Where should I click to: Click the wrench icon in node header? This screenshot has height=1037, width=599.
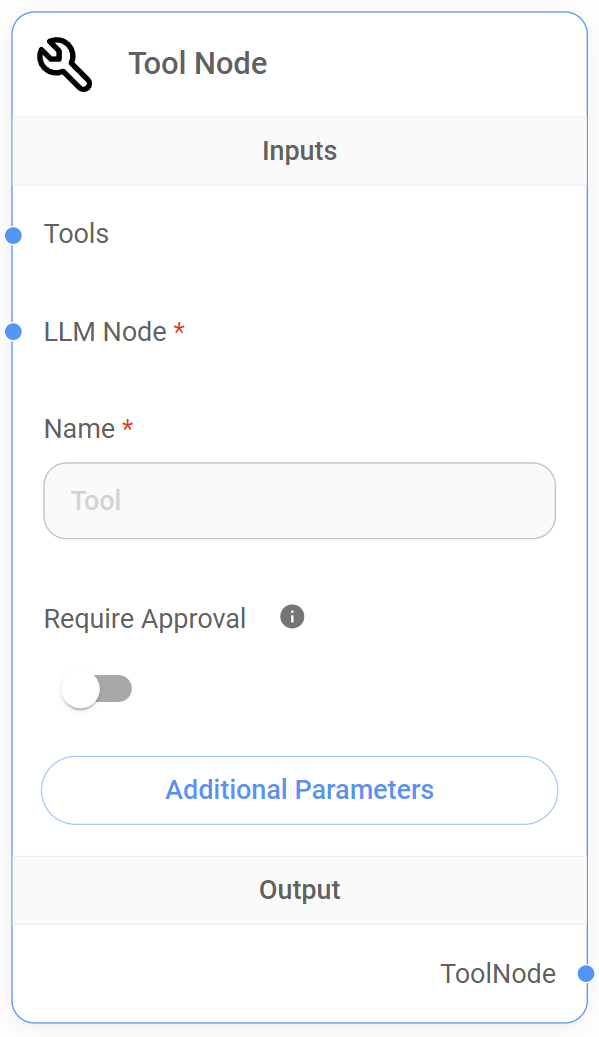tap(64, 63)
